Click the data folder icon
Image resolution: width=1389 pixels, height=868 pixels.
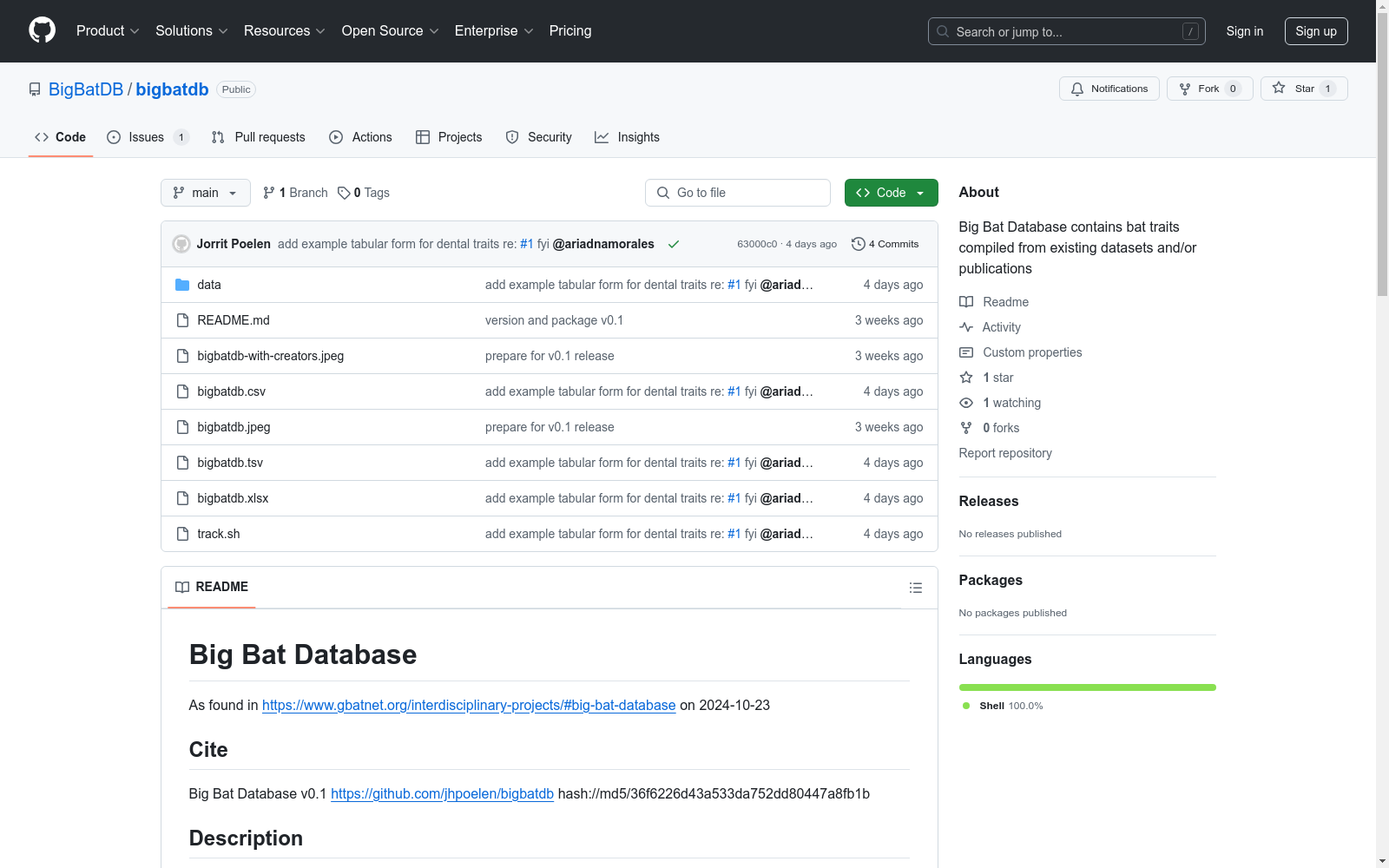click(182, 285)
